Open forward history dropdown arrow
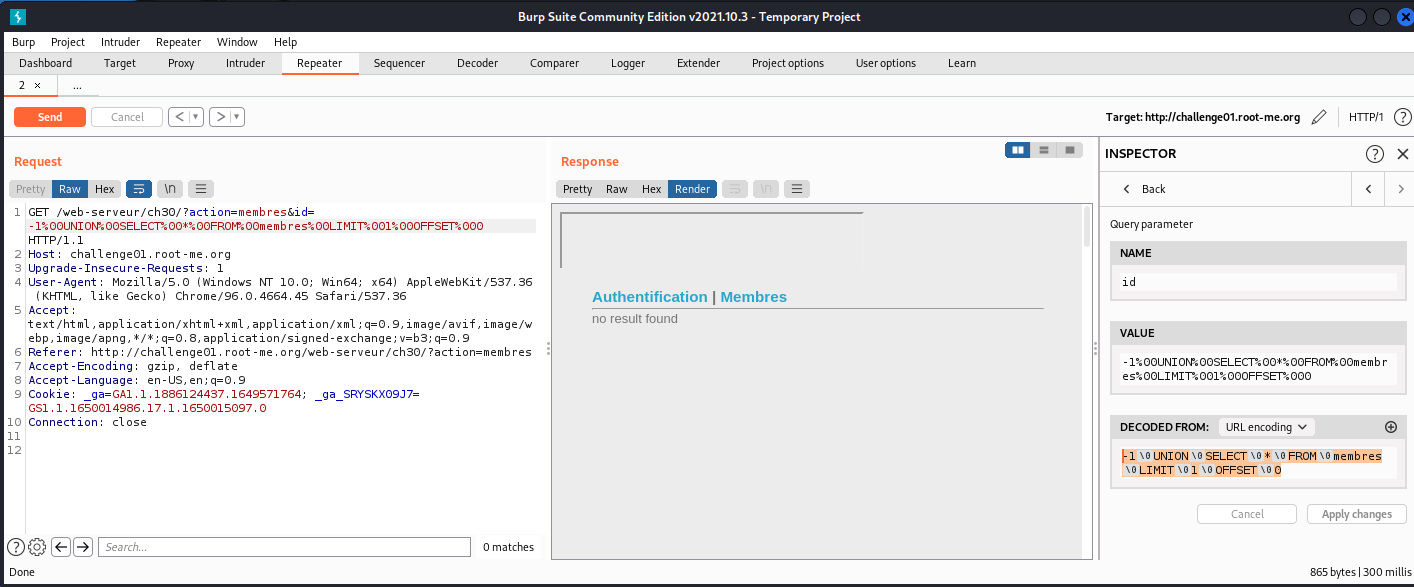Screen dimensions: 1414x587 coord(237,117)
